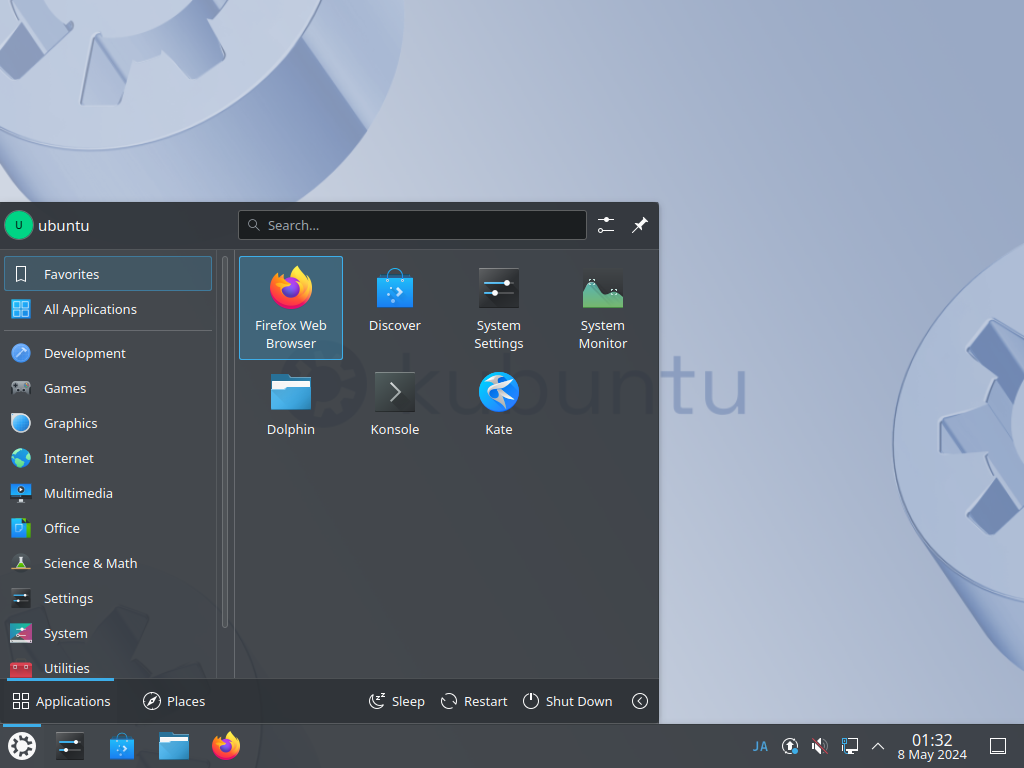Open the Utilities category
Screen dimensions: 1024x768
pyautogui.click(x=108, y=665)
